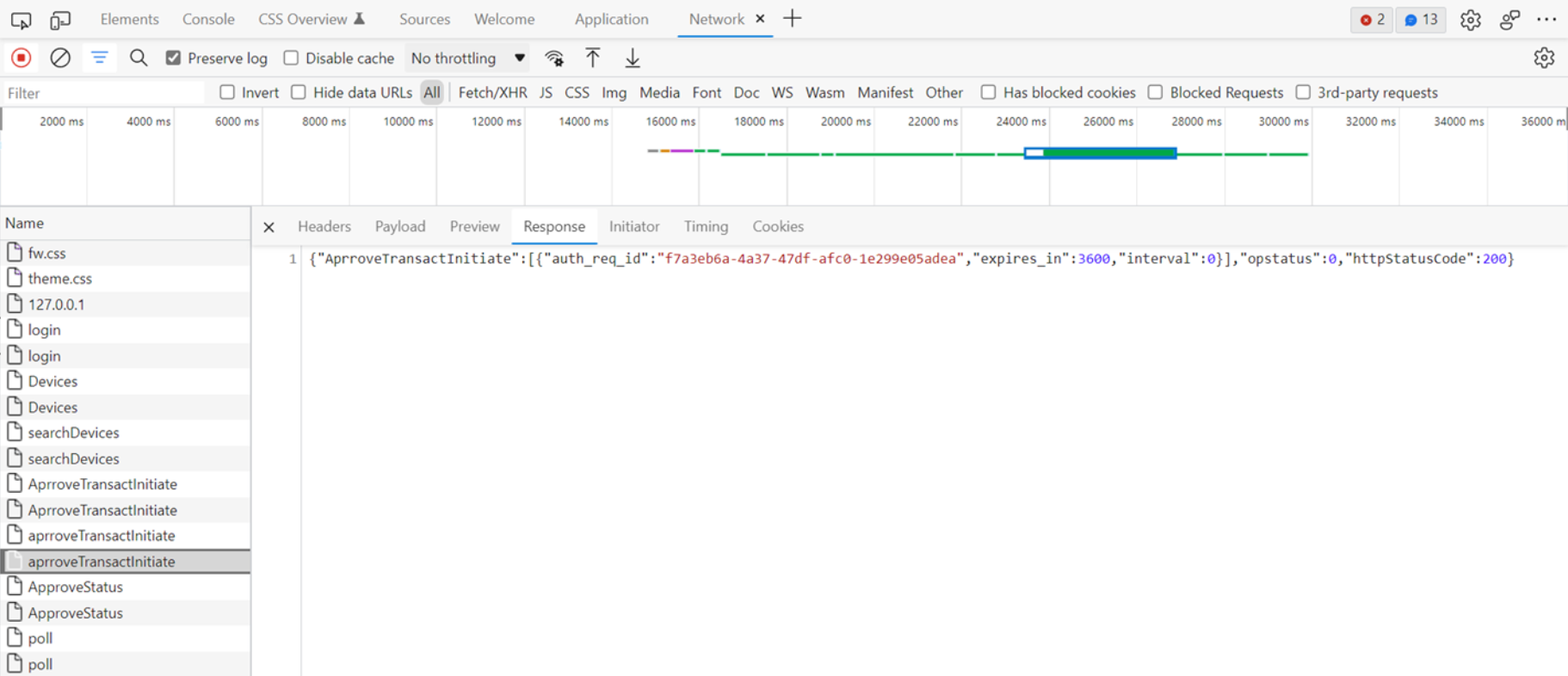Viewport: 1568px width, 676px height.
Task: Open CSS Overview tab
Action: pos(312,19)
